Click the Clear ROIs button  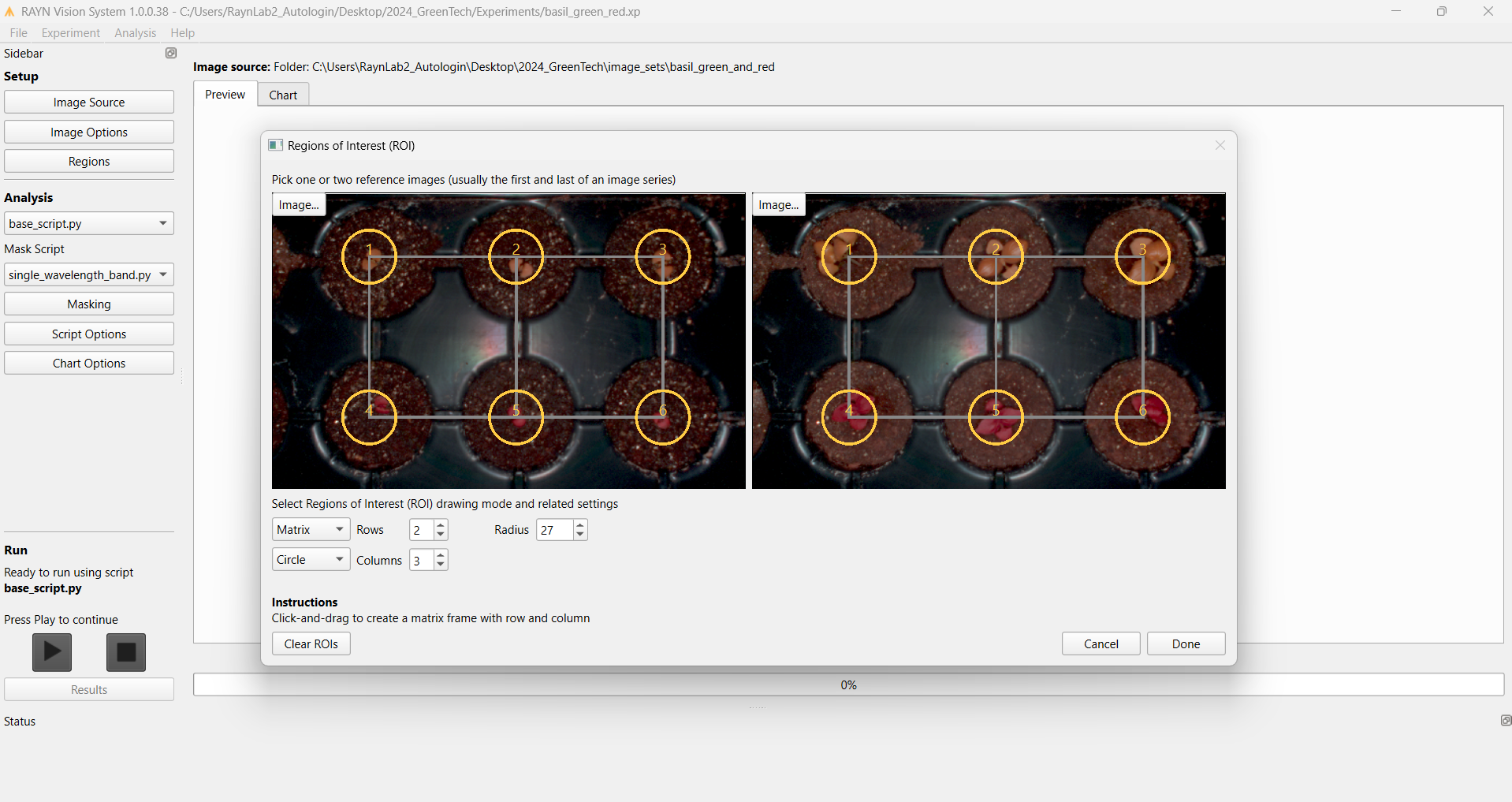(311, 643)
